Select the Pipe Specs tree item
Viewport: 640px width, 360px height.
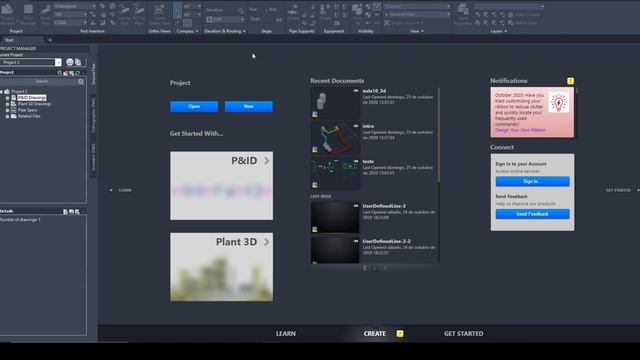tap(27, 110)
